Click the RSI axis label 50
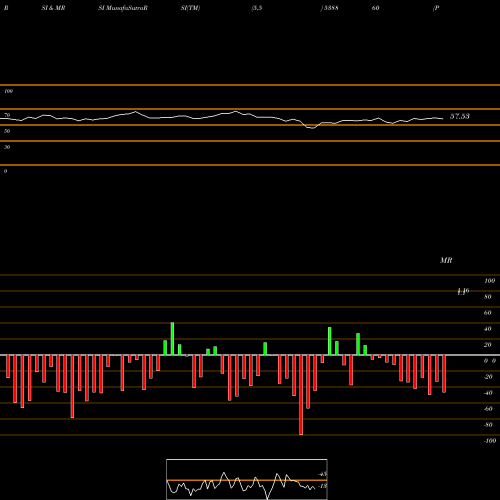The height and width of the screenshot is (500, 500). [x=7, y=131]
